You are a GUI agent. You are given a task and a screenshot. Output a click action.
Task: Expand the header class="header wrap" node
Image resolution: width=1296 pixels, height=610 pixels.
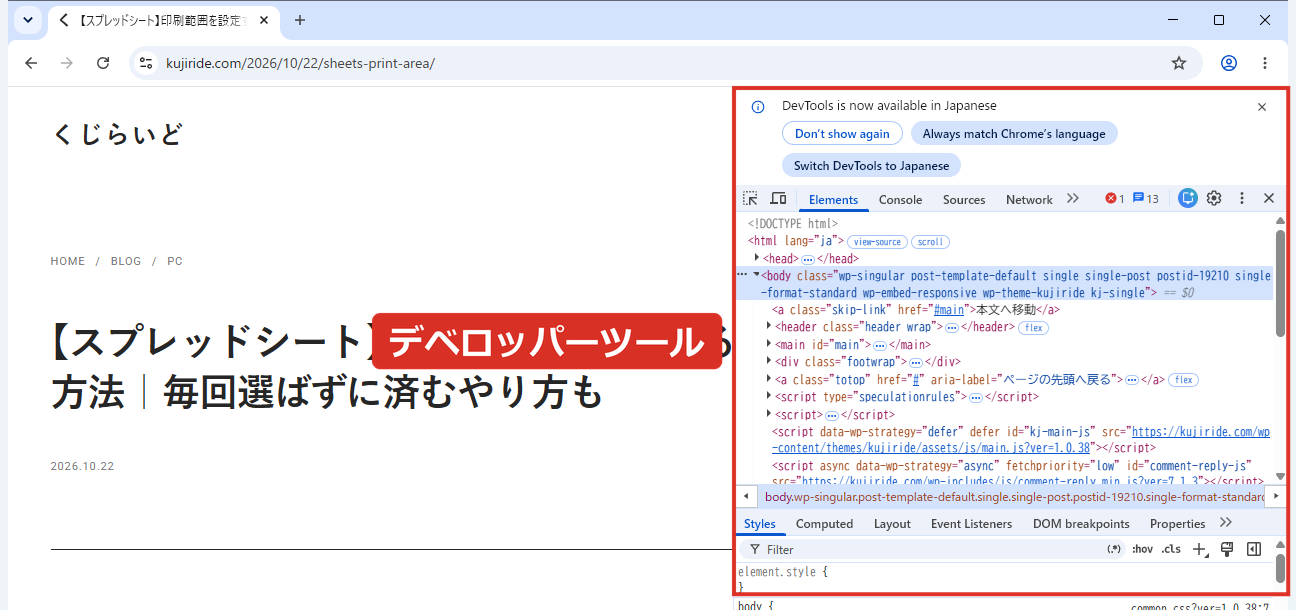(x=768, y=326)
